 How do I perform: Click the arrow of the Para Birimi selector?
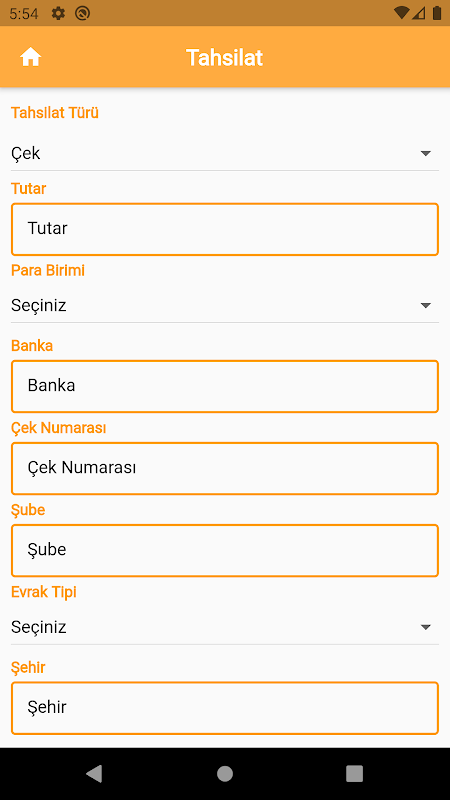(426, 305)
